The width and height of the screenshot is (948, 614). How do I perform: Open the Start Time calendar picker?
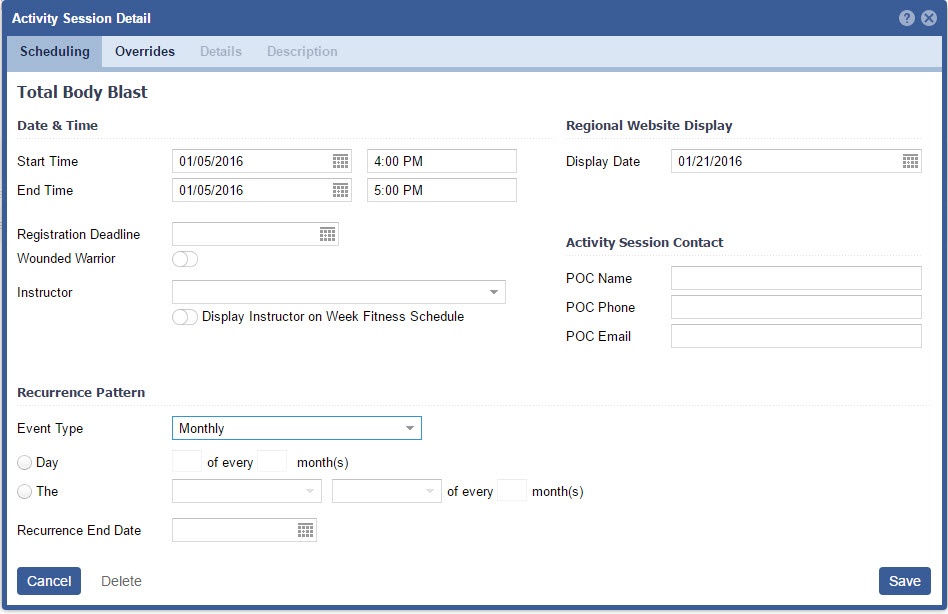(x=340, y=161)
